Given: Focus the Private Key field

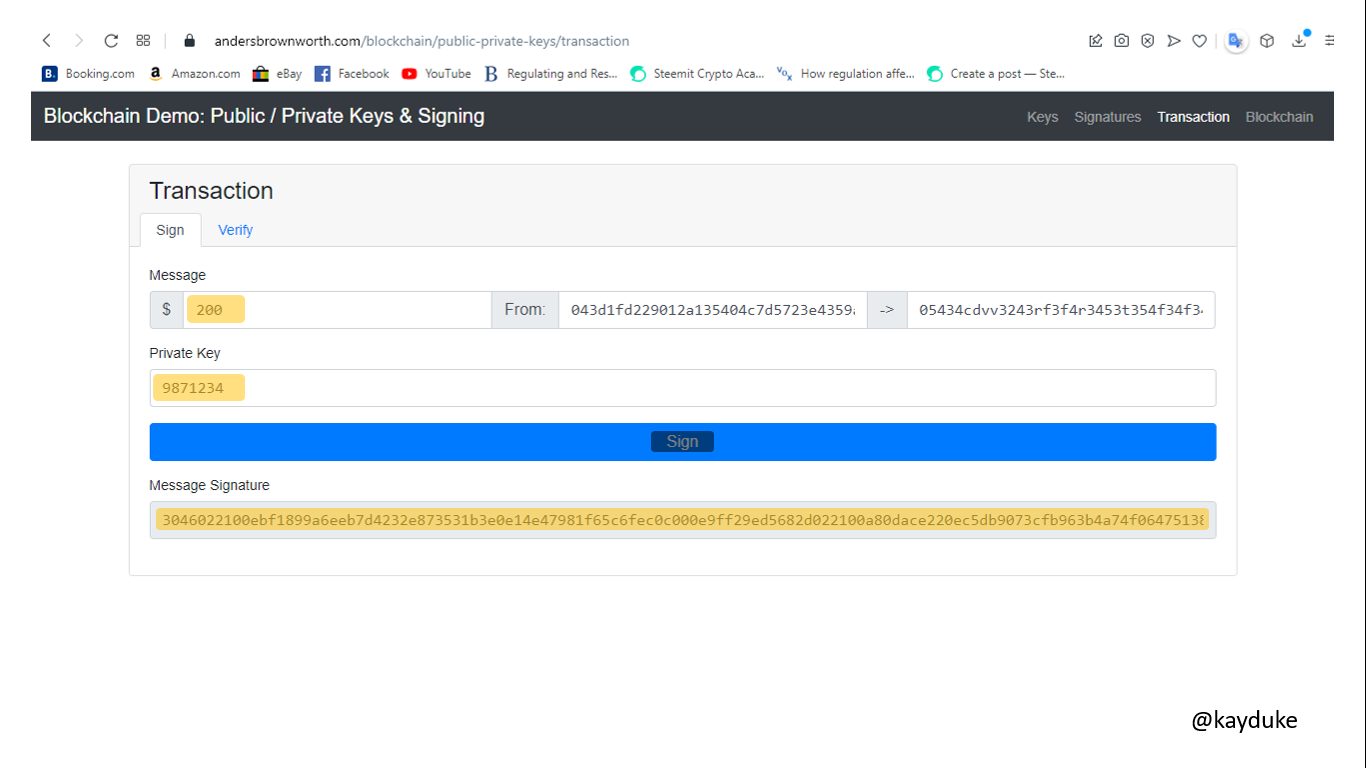Looking at the screenshot, I should (x=683, y=388).
